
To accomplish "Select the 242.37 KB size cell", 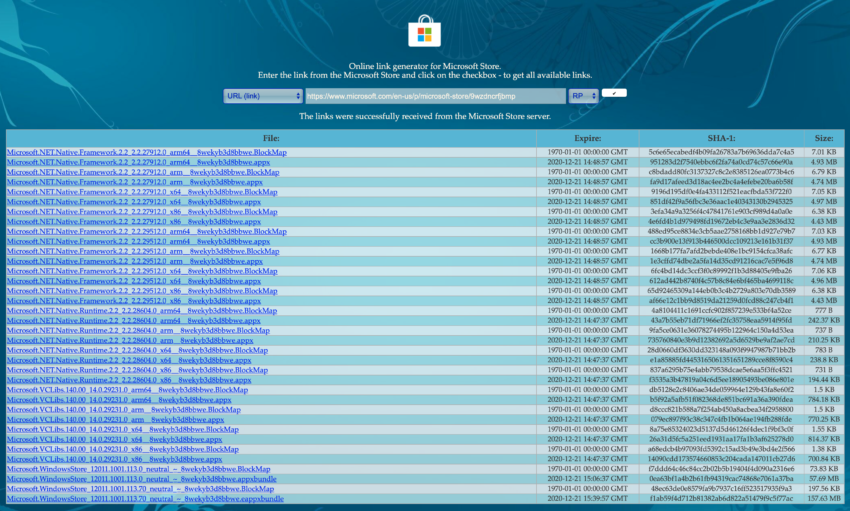I will coord(823,320).
